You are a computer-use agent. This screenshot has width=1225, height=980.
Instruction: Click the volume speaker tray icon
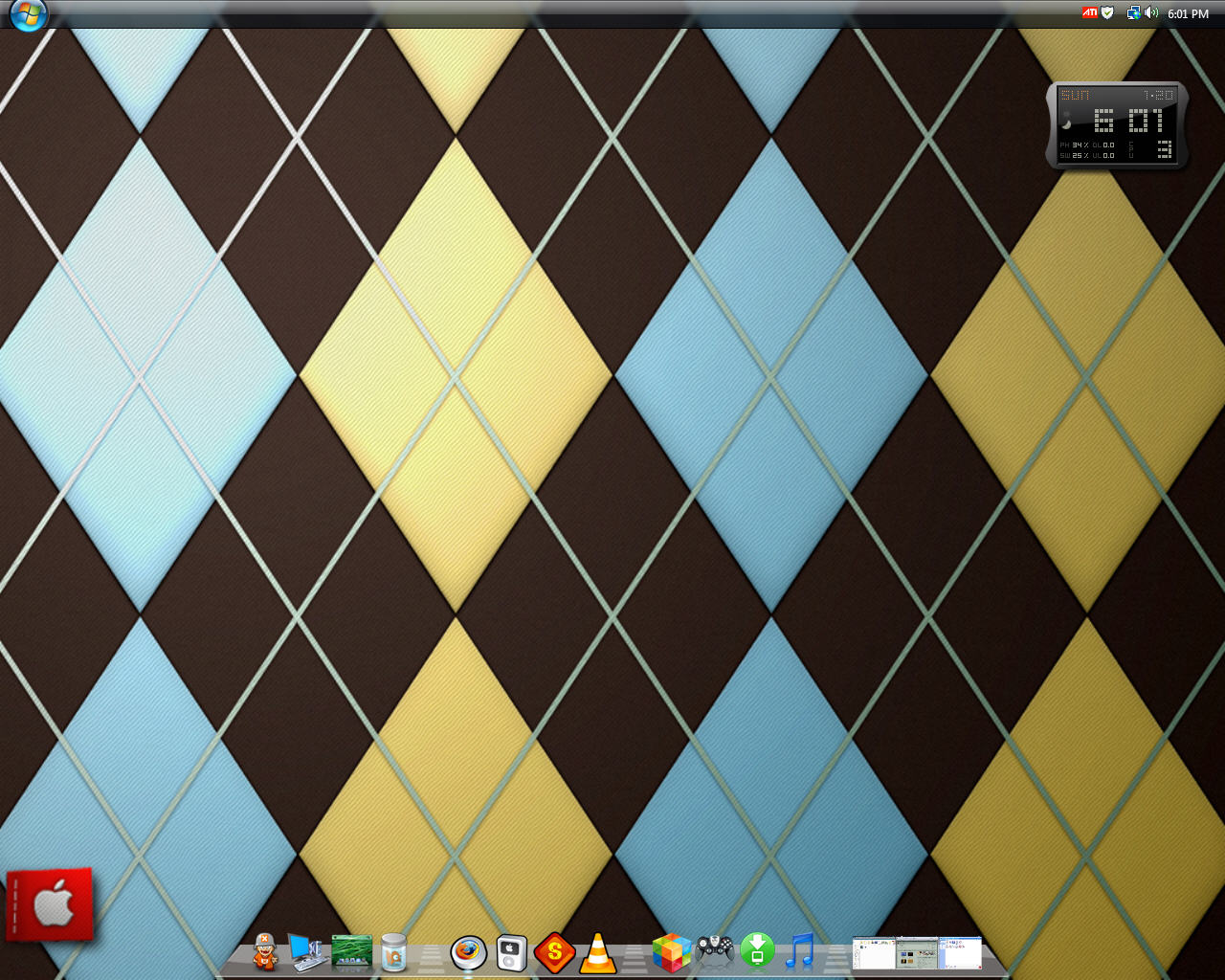pos(1150,13)
